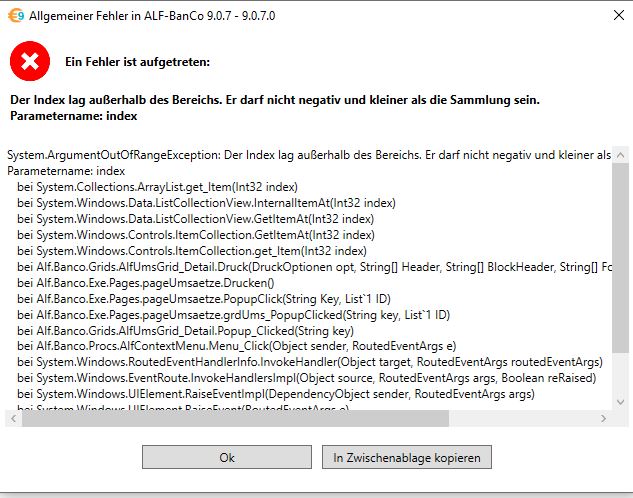Click vertical scrollbar up arrow
633x498 pixels.
620,155
